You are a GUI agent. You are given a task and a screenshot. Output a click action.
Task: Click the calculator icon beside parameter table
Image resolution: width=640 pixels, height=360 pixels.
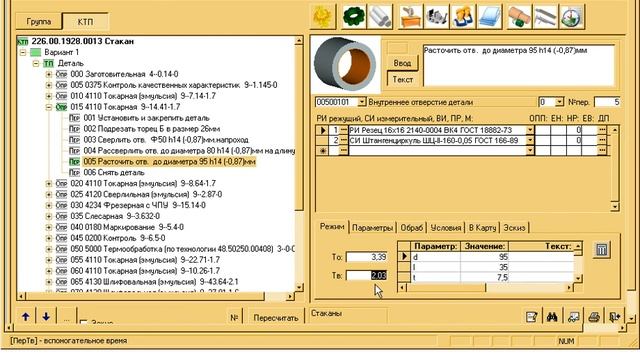602,249
